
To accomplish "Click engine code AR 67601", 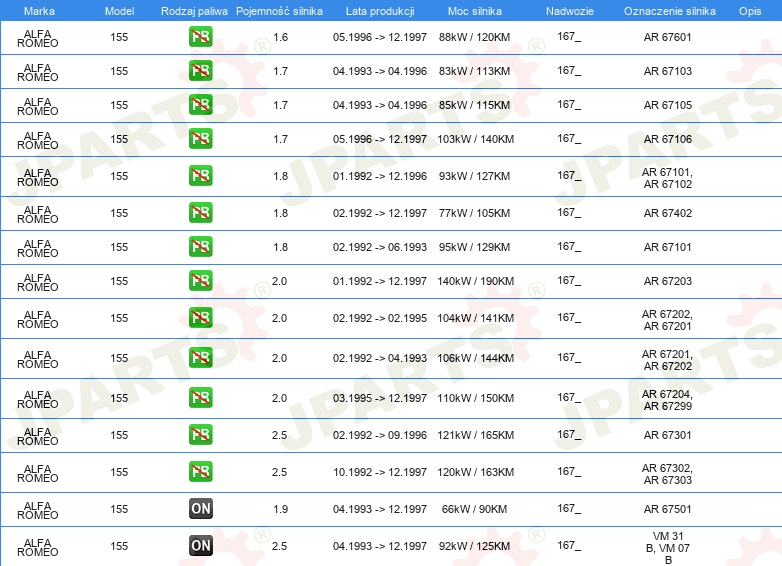I will click(x=667, y=37).
